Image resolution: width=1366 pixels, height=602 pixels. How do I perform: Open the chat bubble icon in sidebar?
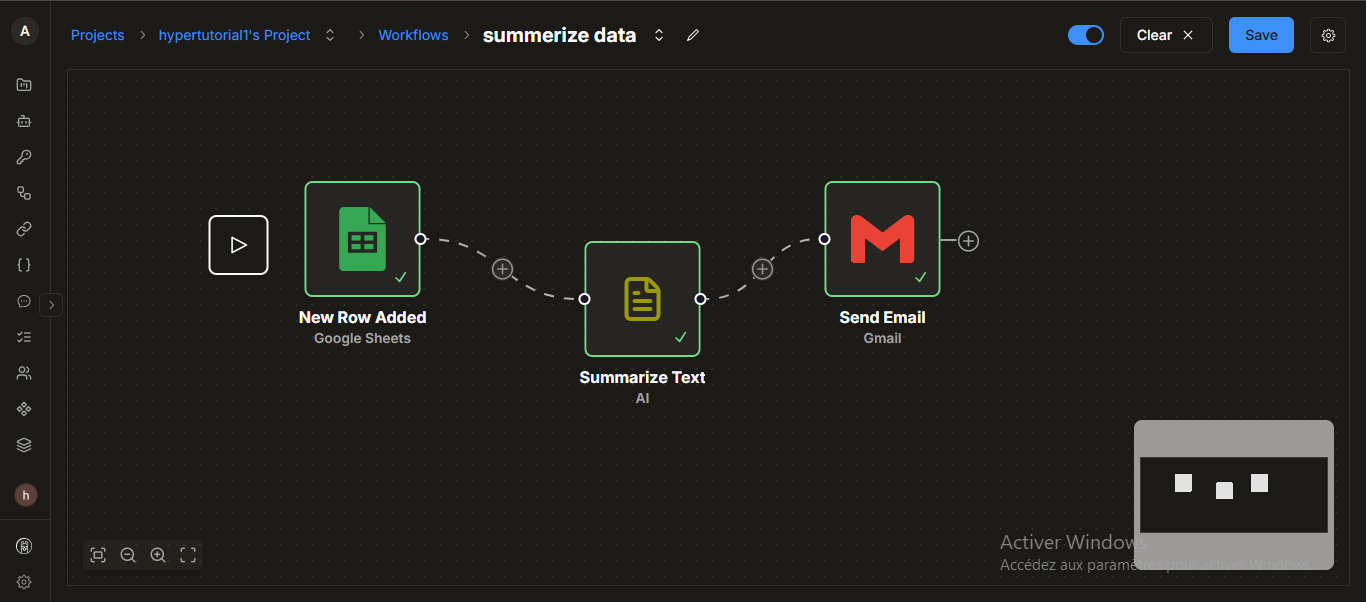coord(24,301)
